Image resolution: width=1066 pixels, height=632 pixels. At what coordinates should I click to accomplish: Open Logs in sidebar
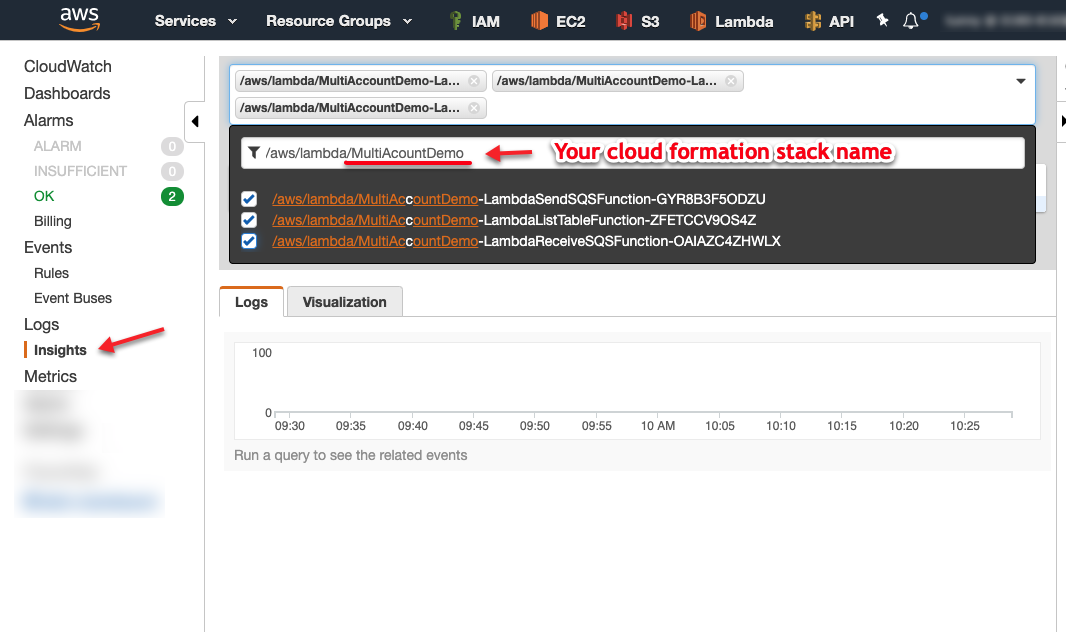41,325
